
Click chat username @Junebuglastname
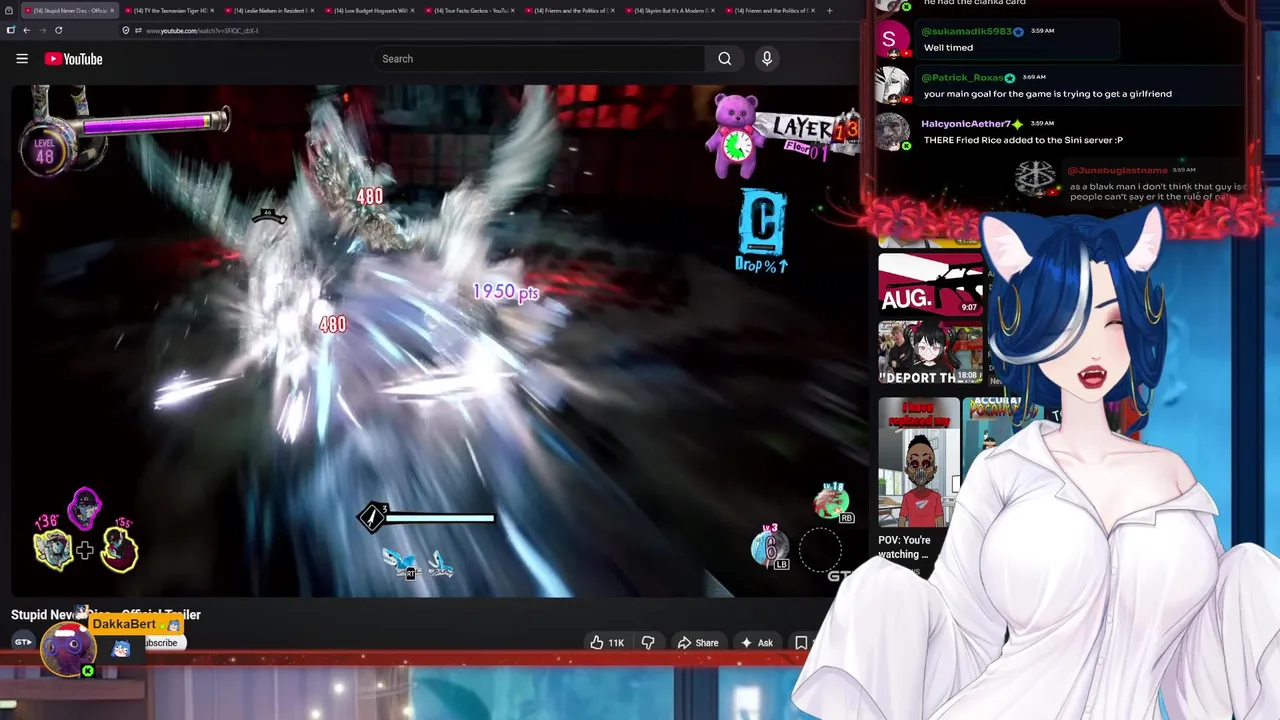pos(1117,171)
